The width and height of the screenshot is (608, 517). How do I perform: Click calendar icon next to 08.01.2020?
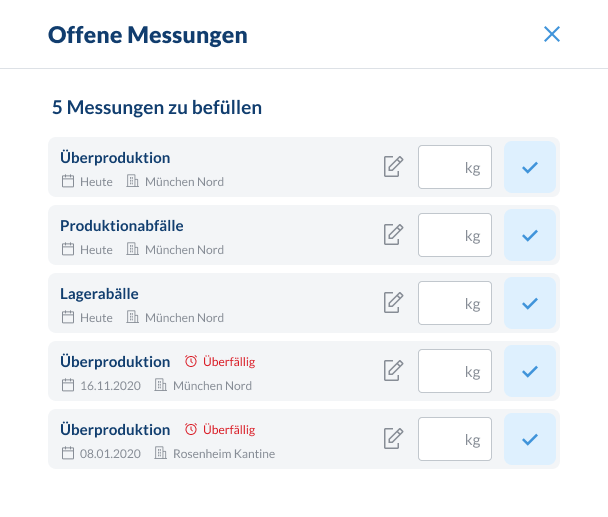click(x=68, y=453)
